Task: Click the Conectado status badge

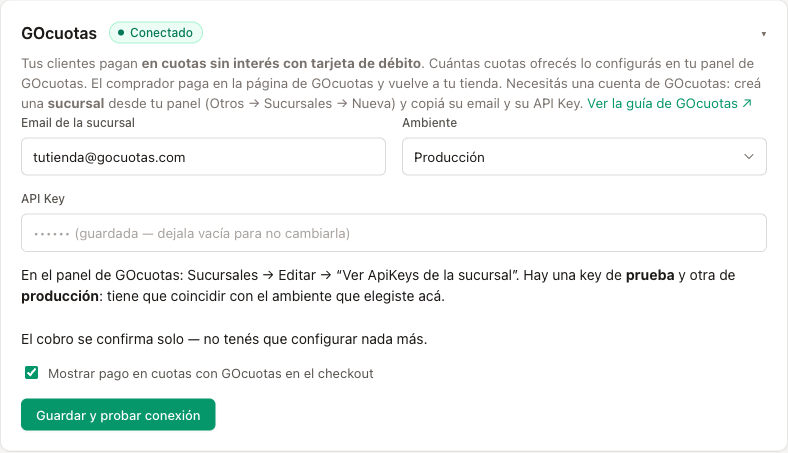Action: click(156, 33)
